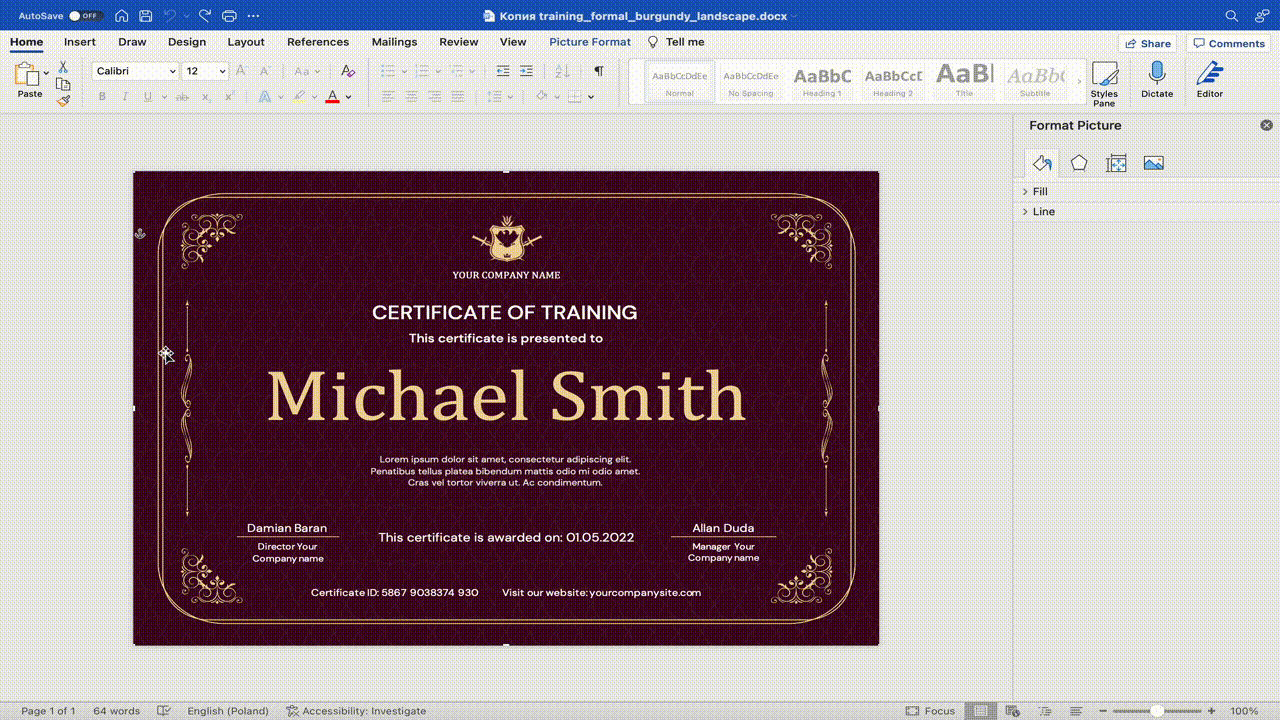The height and width of the screenshot is (720, 1280).
Task: Click the Clear Formatting icon
Action: (347, 71)
